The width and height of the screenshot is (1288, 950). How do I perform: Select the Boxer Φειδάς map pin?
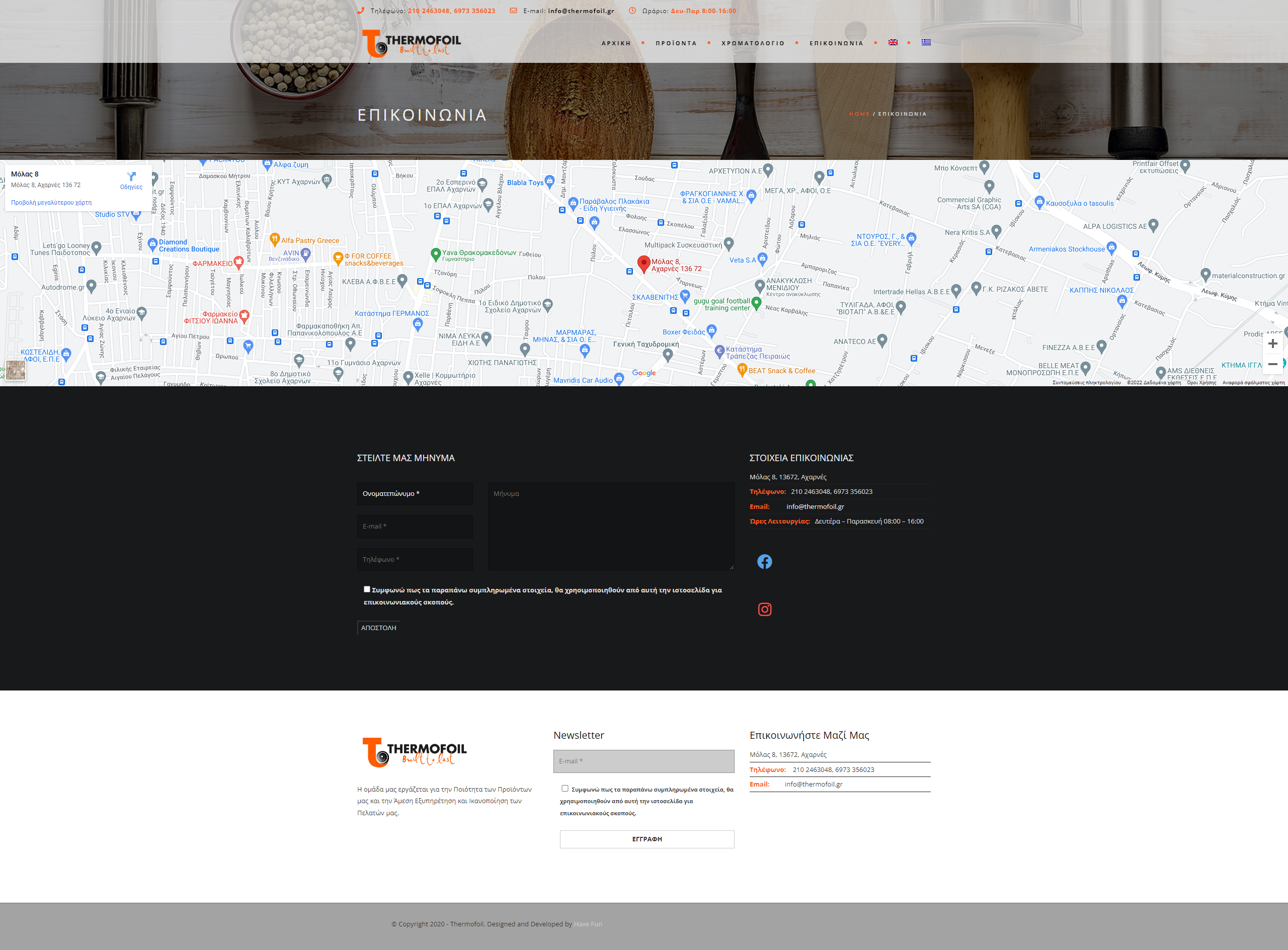[x=711, y=330]
